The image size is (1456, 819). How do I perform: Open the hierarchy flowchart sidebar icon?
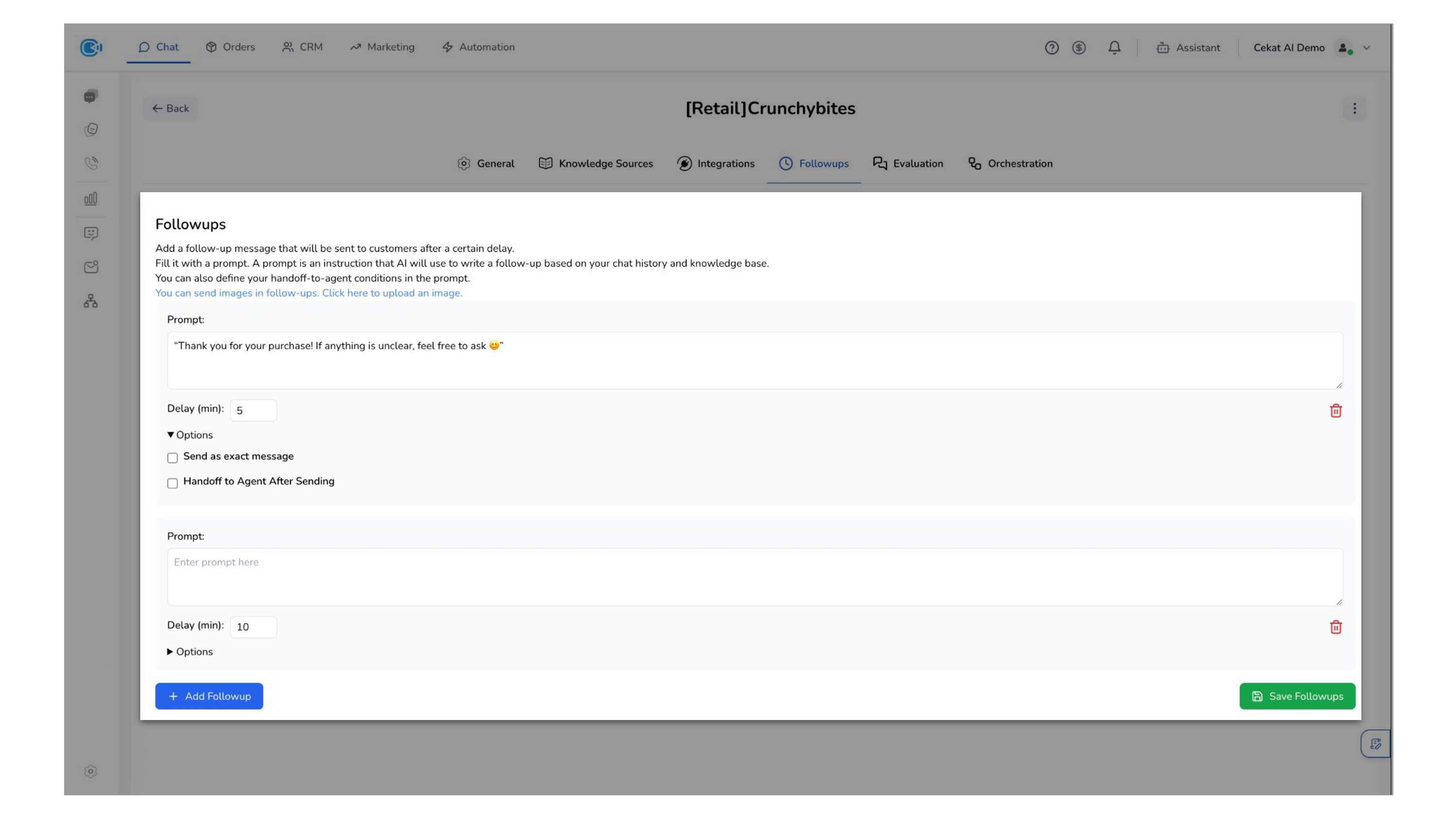(x=91, y=301)
